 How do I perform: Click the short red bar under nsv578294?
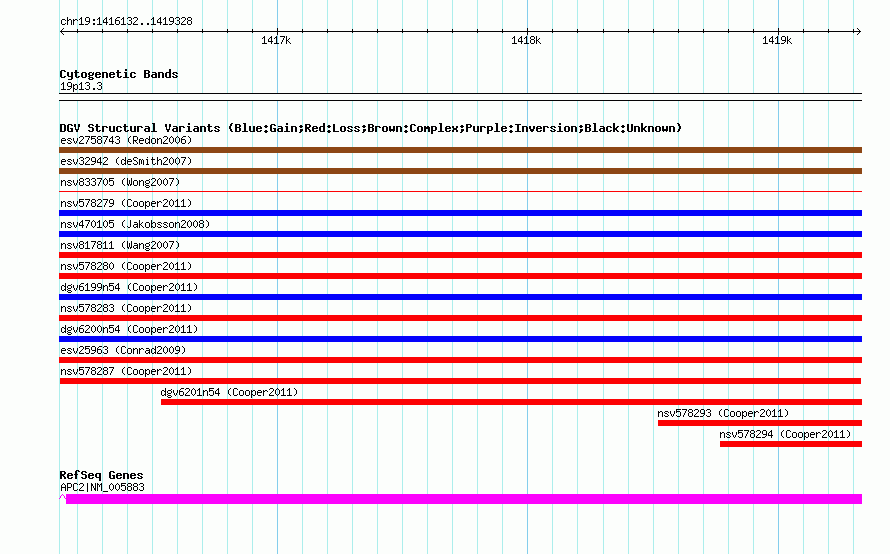[791, 444]
